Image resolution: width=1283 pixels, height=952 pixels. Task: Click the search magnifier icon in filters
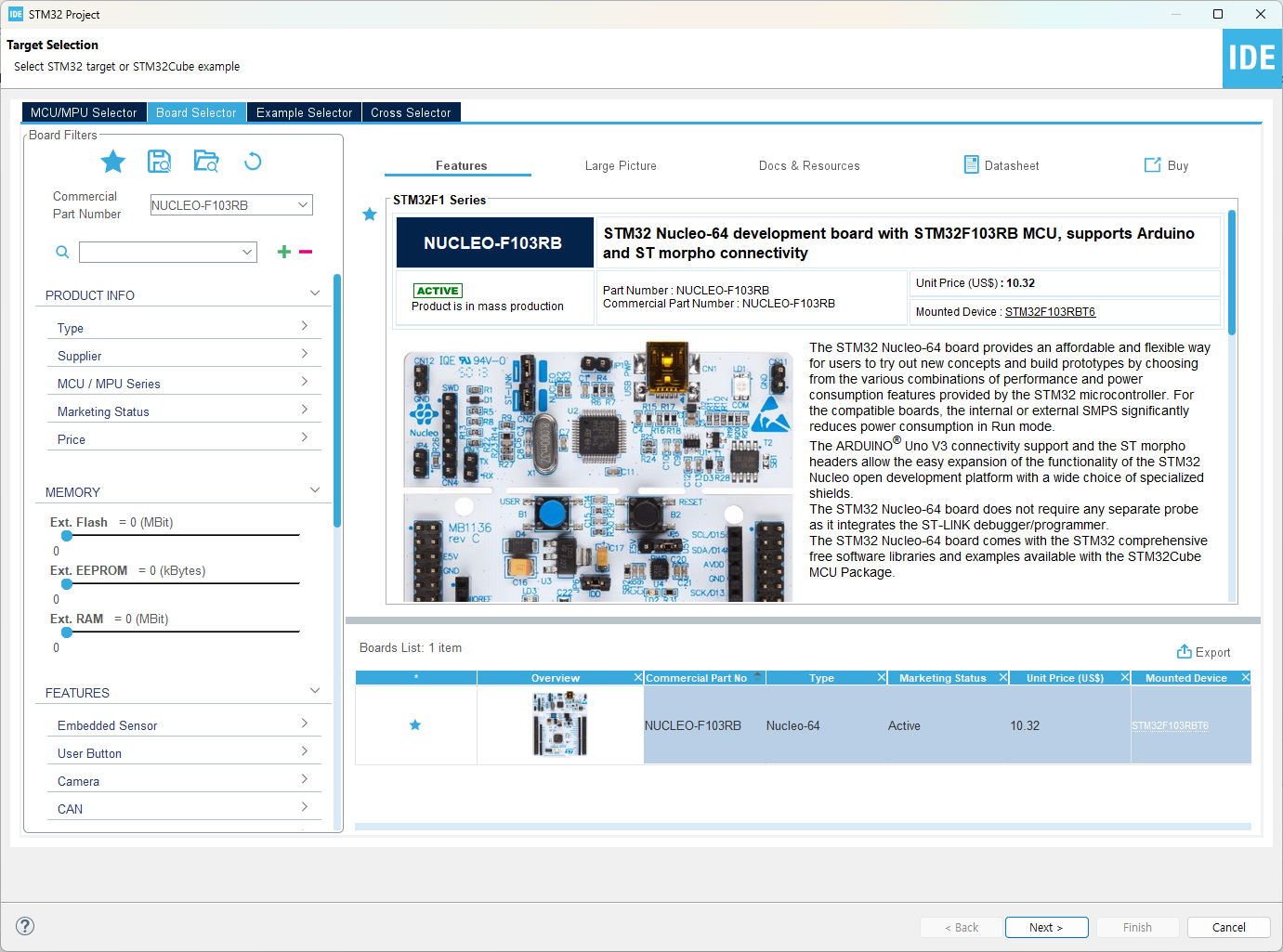point(62,252)
